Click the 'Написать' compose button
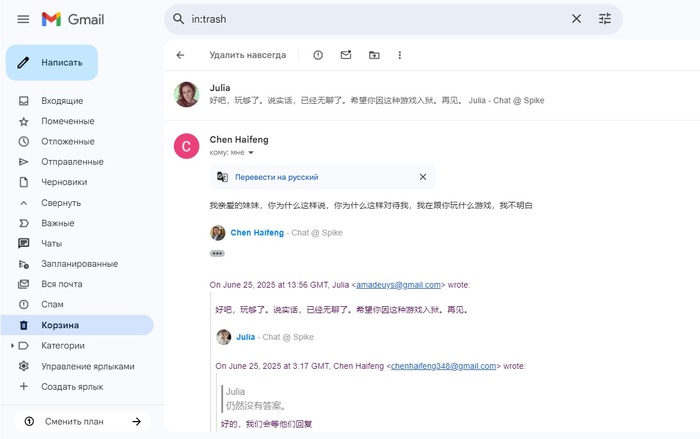Viewport: 700px width, 439px height. tap(52, 62)
